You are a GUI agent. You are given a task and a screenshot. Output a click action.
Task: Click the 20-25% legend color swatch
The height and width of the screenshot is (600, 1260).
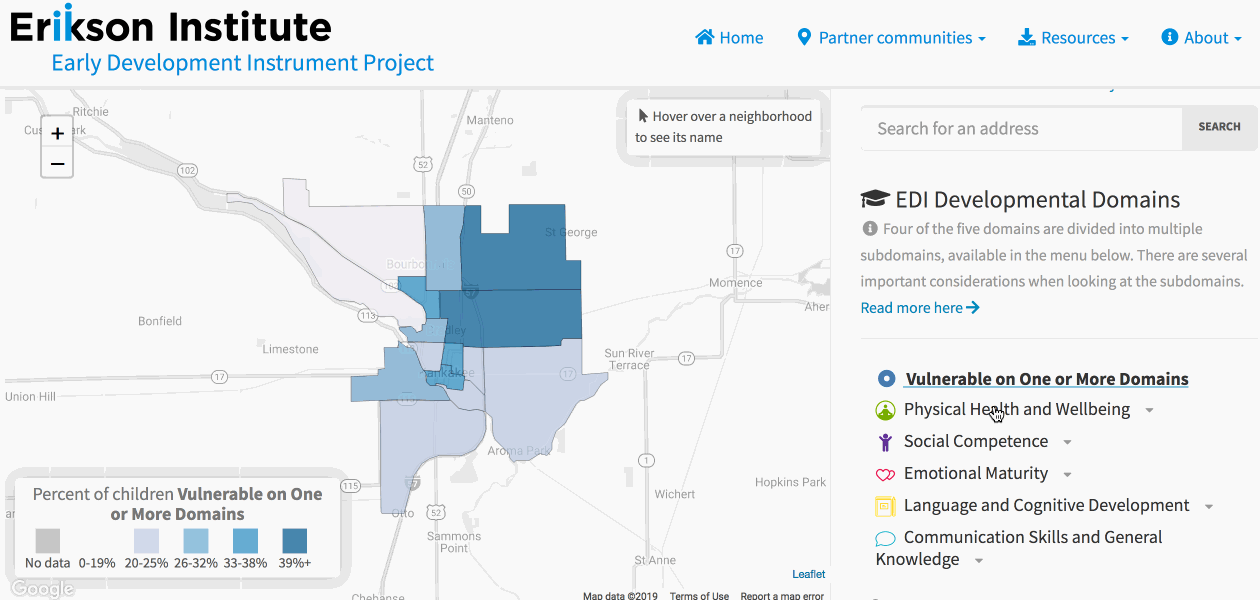pyautogui.click(x=146, y=541)
